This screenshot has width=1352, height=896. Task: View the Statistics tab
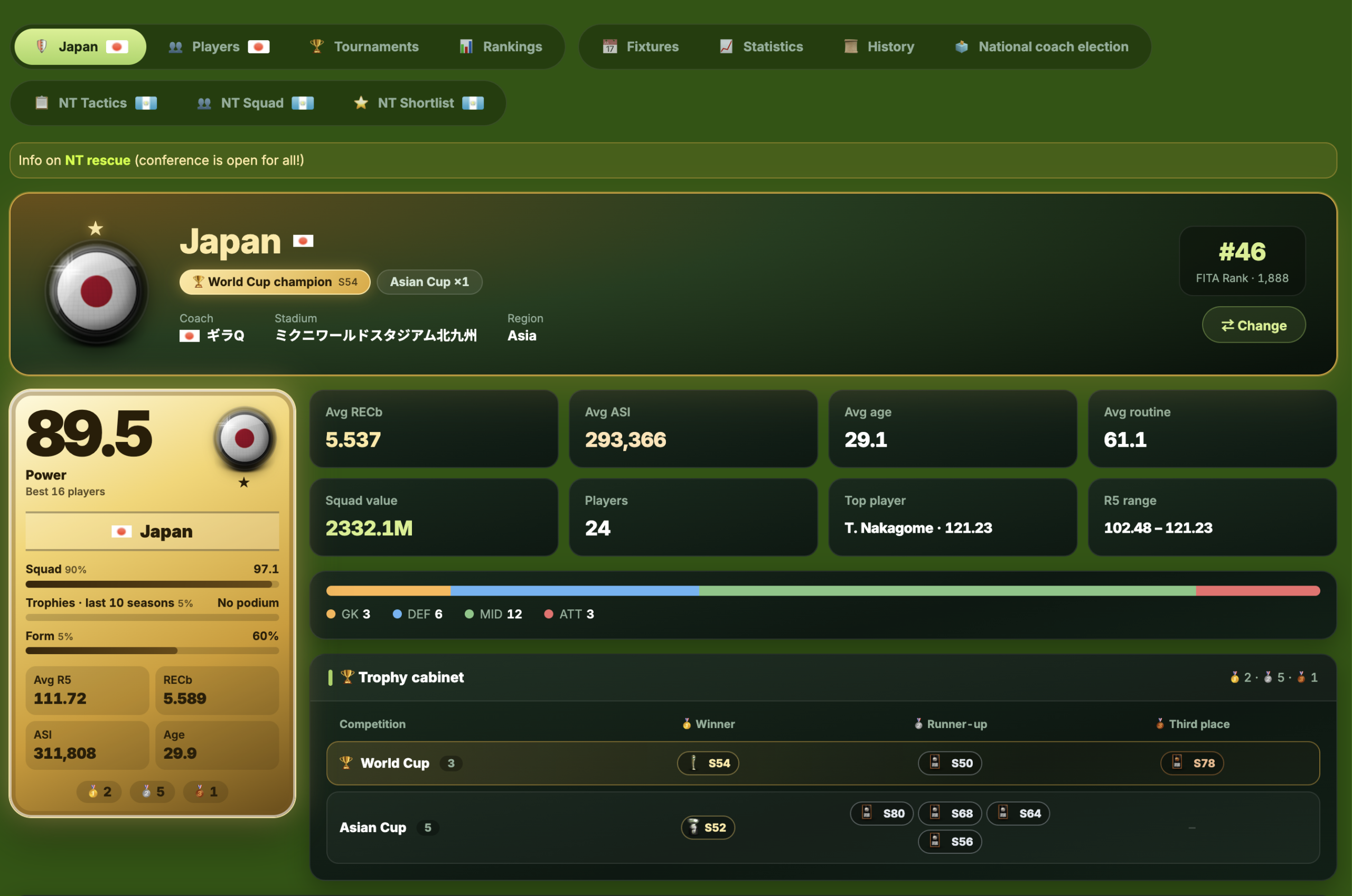point(761,47)
